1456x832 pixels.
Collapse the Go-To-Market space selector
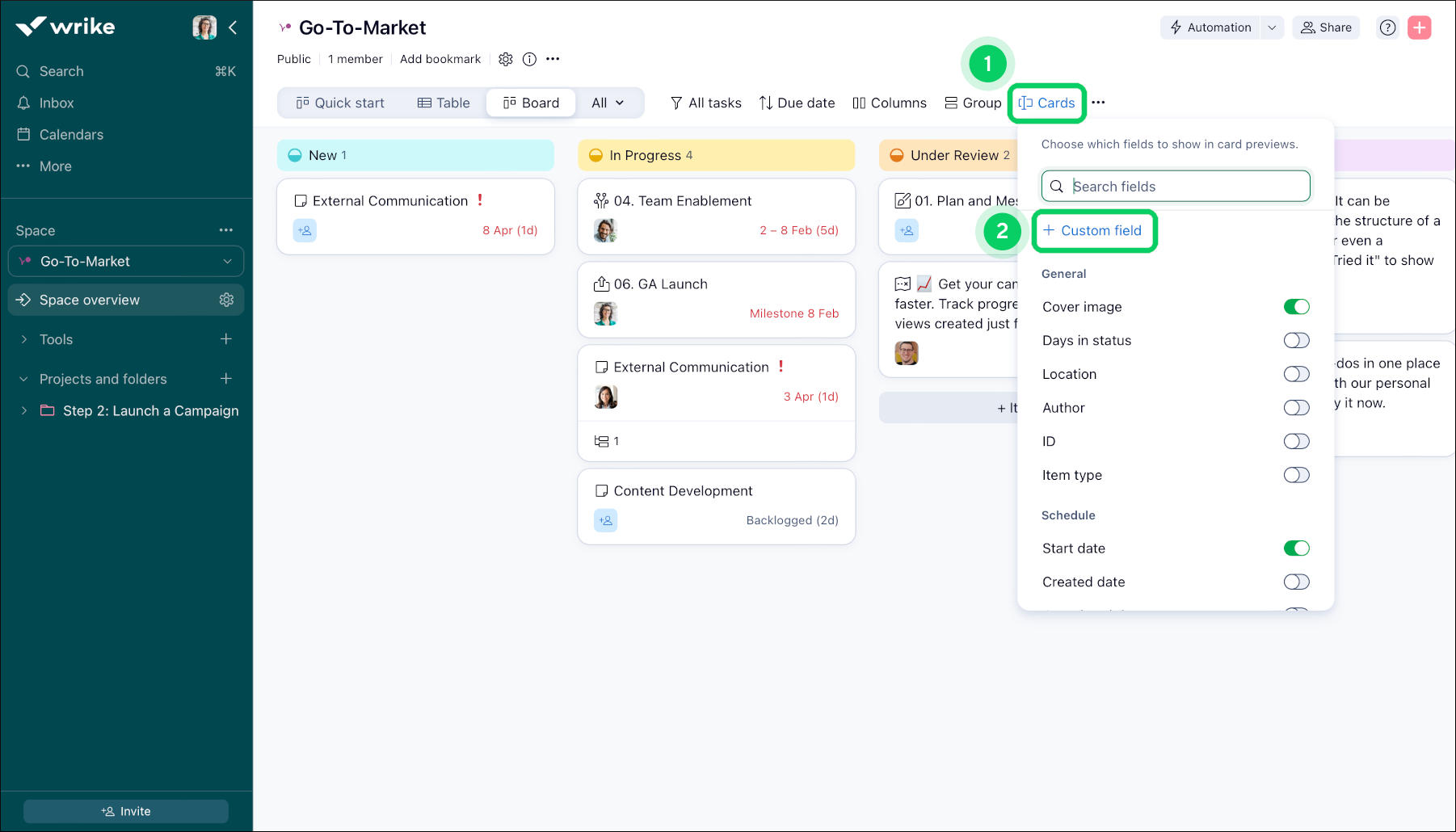click(x=226, y=261)
